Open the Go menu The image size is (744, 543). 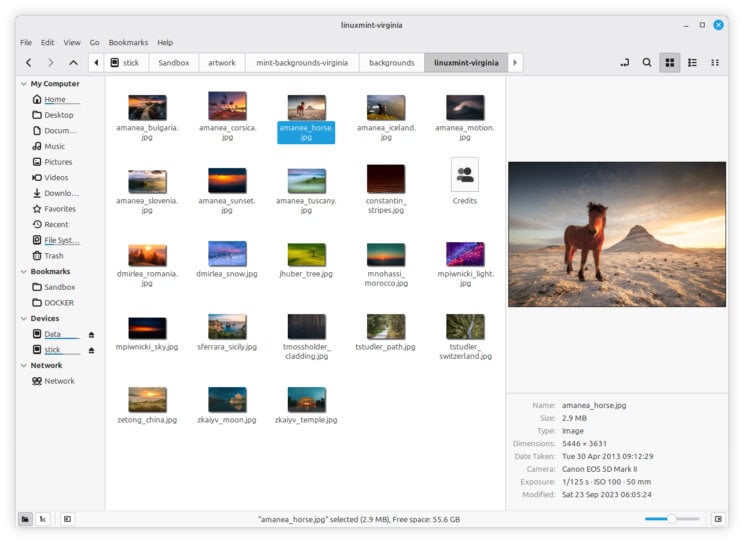pyautogui.click(x=94, y=43)
